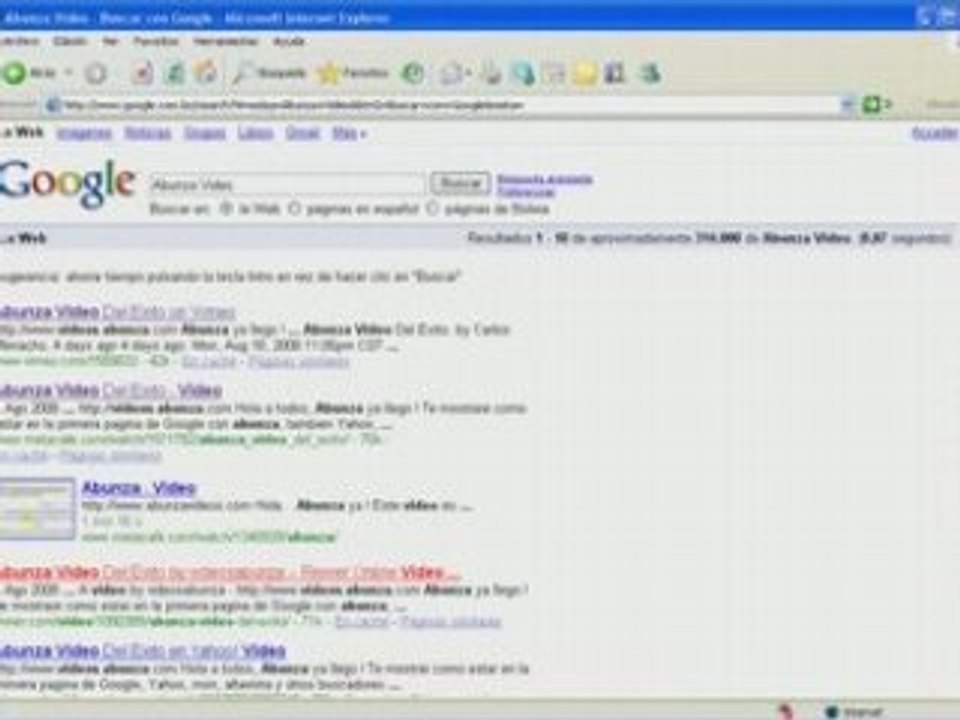Open History with the green clock icon
Image resolution: width=960 pixels, height=720 pixels.
[413, 73]
